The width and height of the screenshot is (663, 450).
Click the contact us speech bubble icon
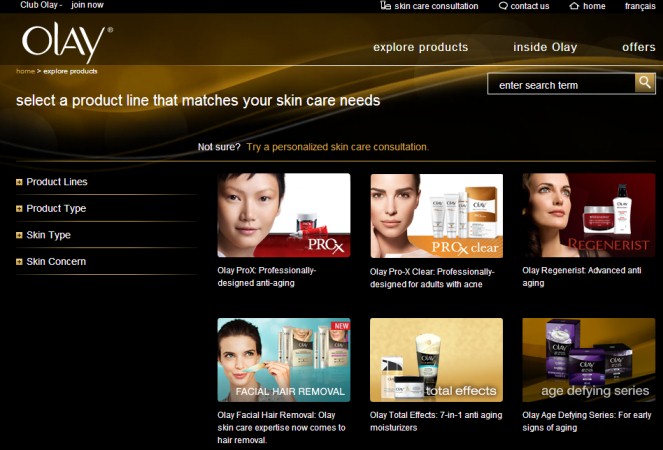pos(503,6)
